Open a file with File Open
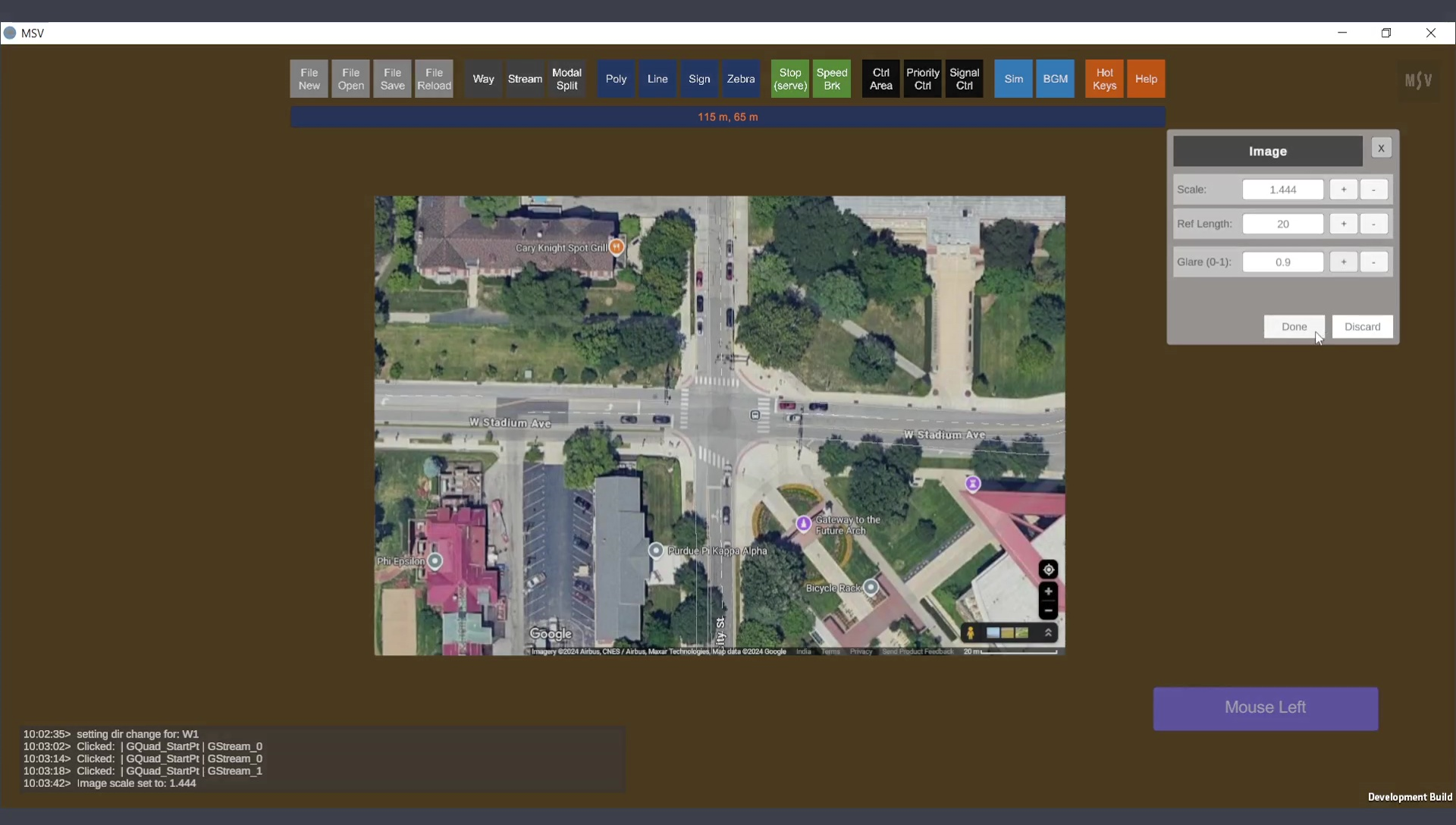The height and width of the screenshot is (825, 1456). pos(350,79)
